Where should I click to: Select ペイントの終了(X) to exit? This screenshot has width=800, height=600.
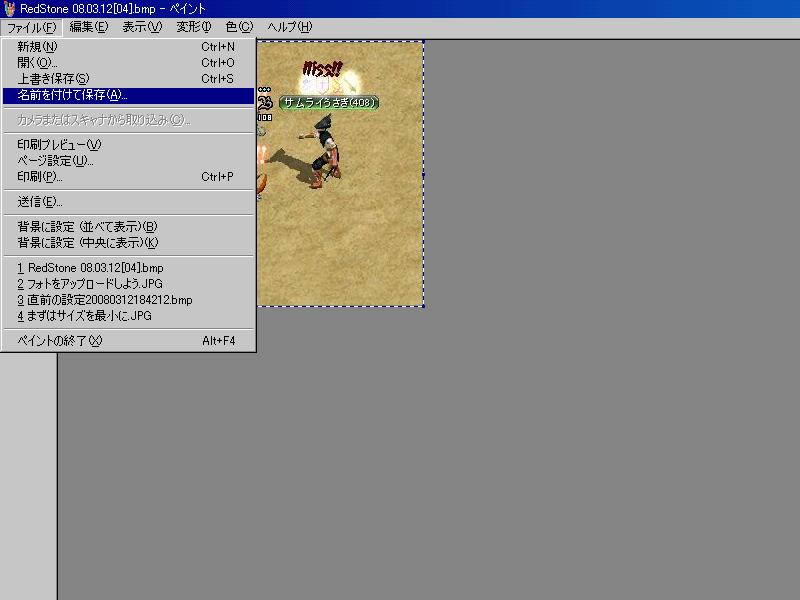pos(129,341)
